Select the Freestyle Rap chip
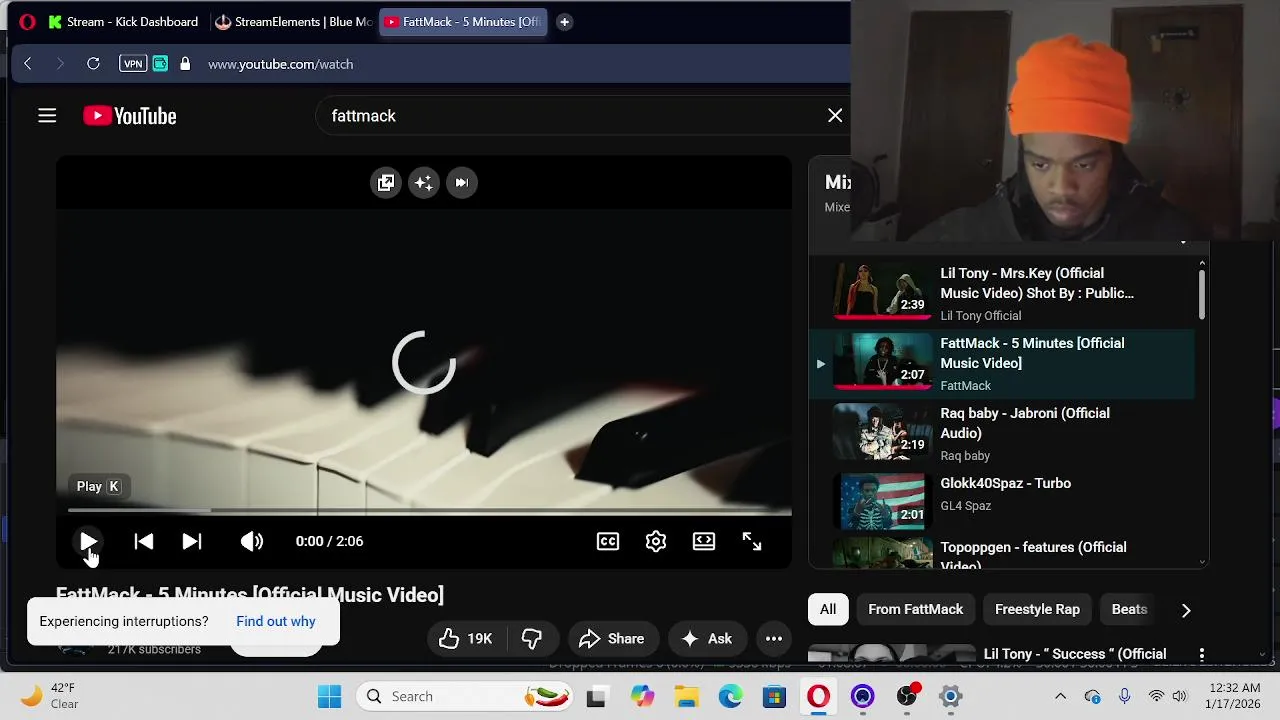The width and height of the screenshot is (1280, 720). click(1038, 609)
